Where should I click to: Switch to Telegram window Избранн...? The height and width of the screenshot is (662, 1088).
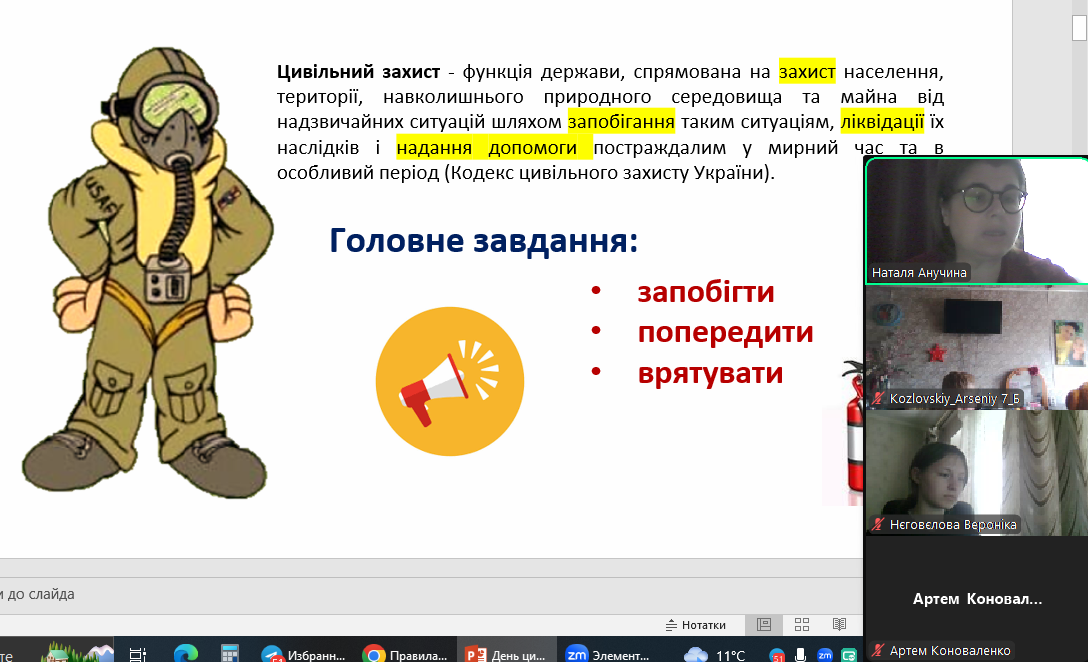pyautogui.click(x=305, y=655)
